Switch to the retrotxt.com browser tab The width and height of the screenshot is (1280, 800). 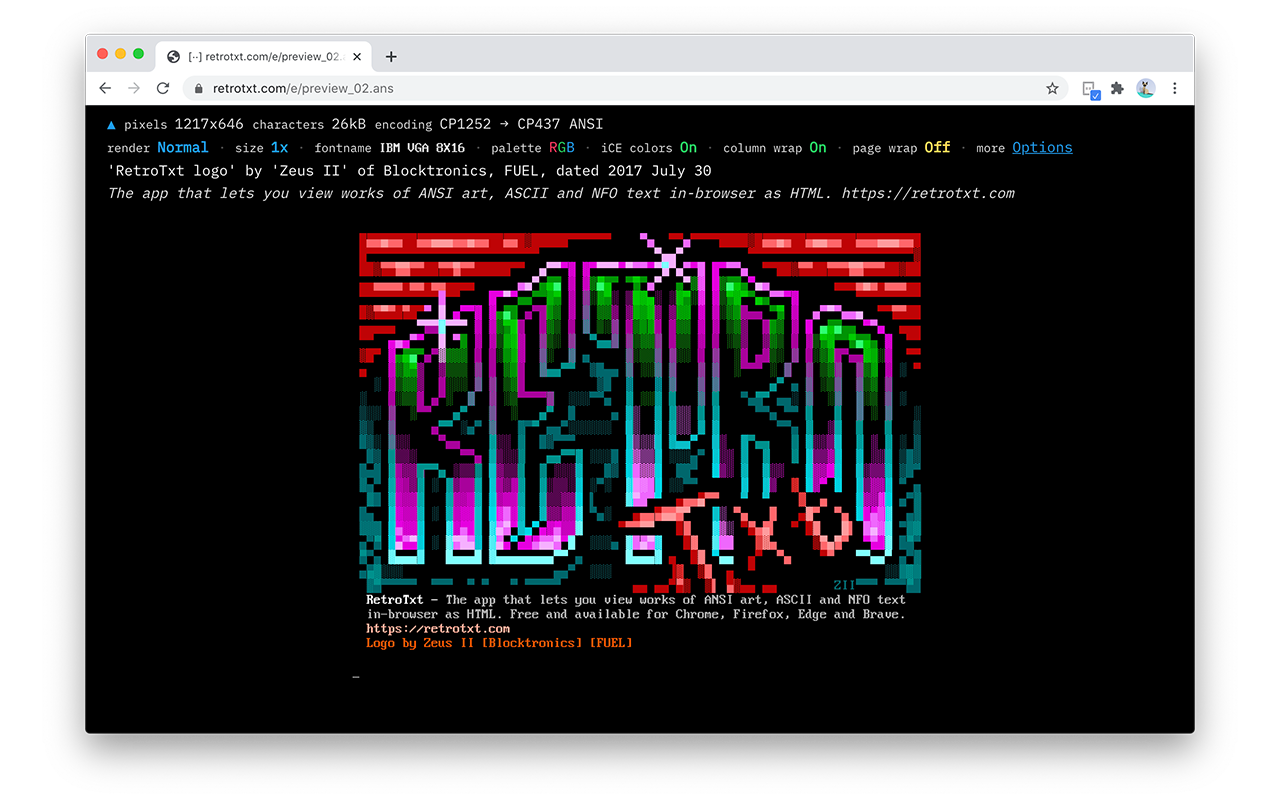[260, 56]
